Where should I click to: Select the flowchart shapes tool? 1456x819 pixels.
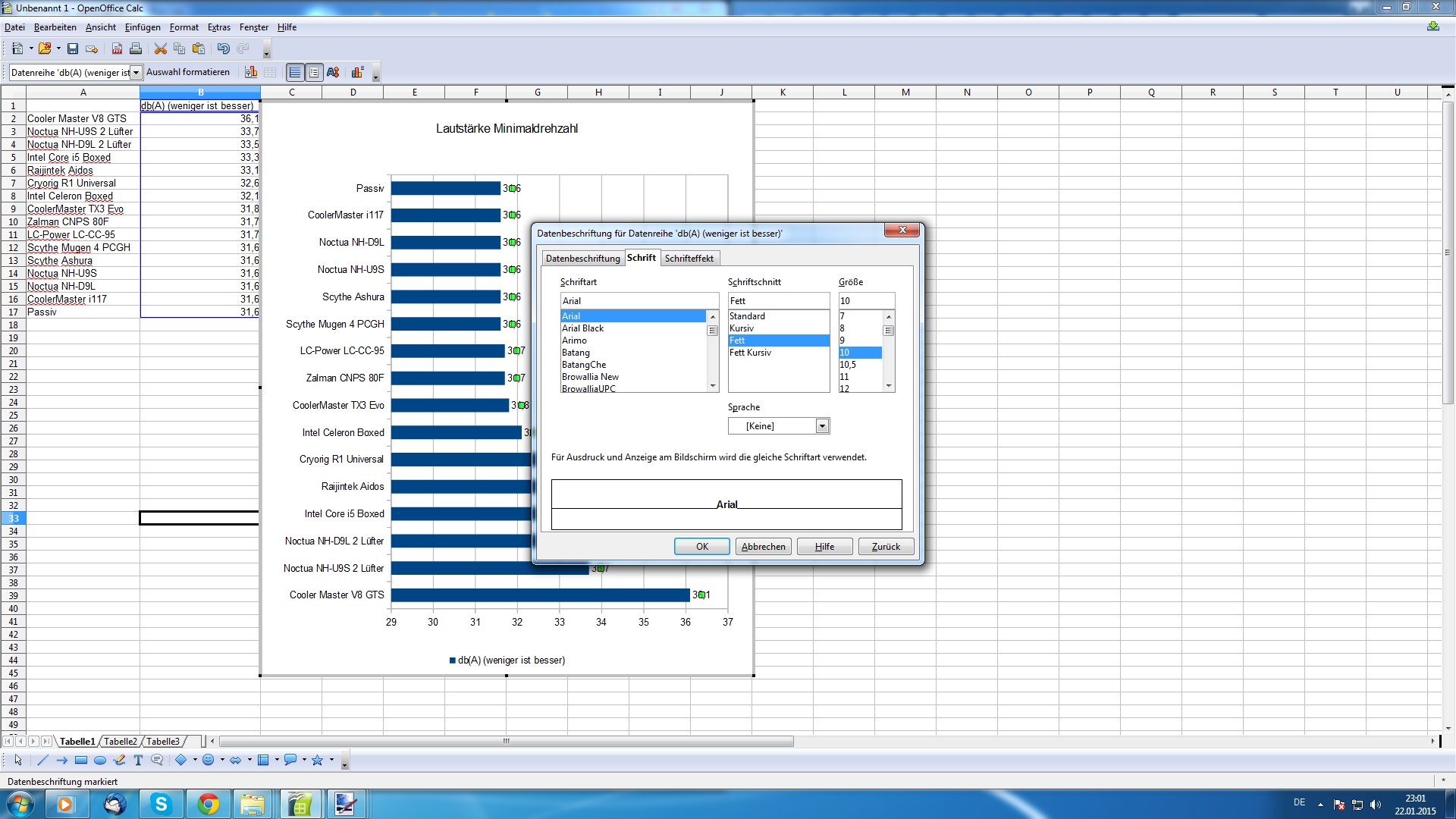pos(263,760)
